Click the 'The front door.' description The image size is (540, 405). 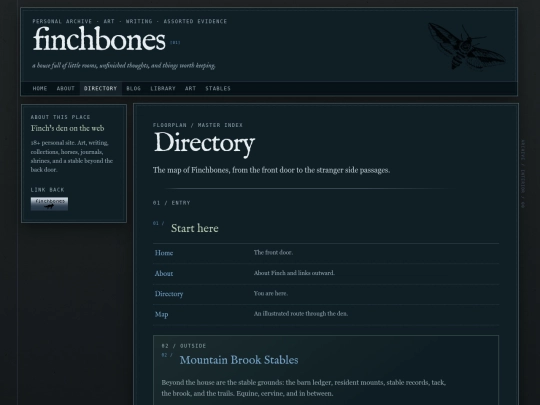click(x=273, y=252)
